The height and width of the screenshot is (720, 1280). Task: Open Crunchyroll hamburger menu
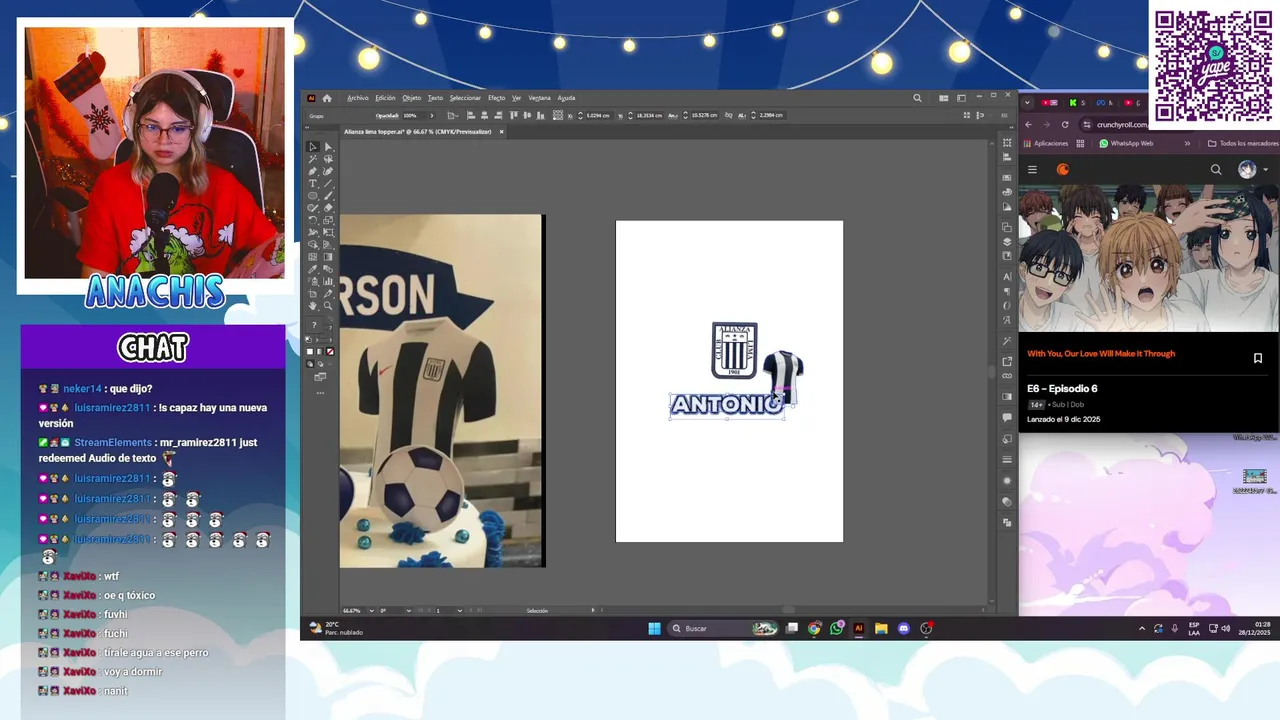[1032, 170]
